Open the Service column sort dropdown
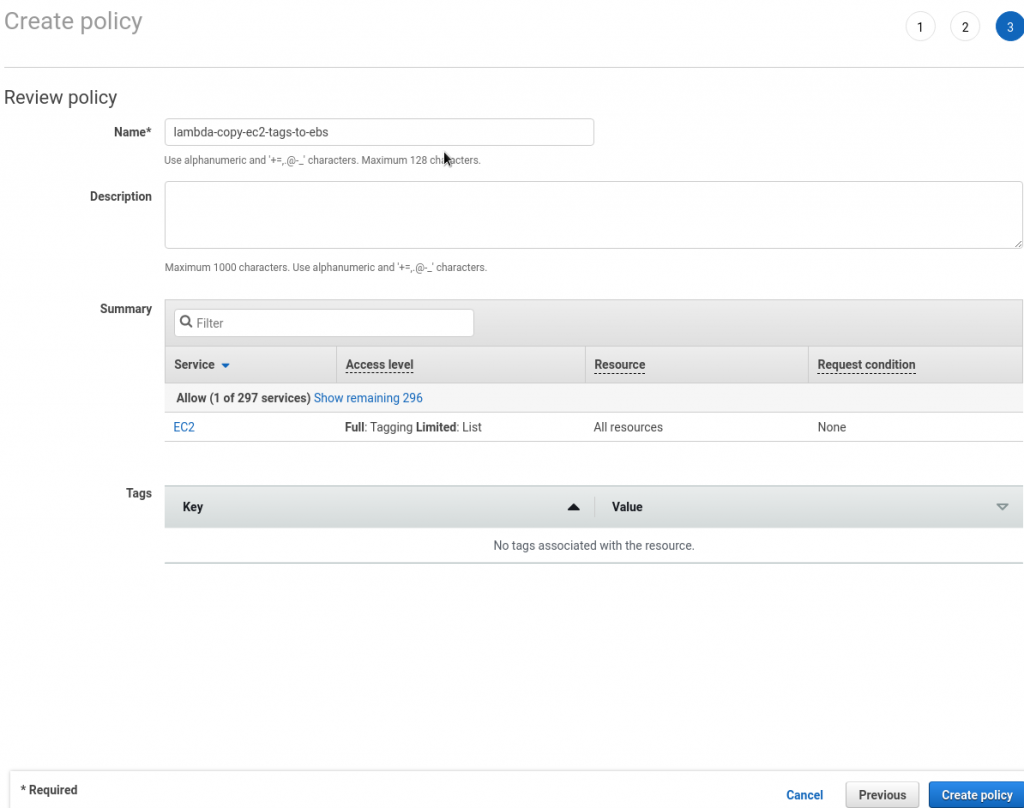 [225, 365]
